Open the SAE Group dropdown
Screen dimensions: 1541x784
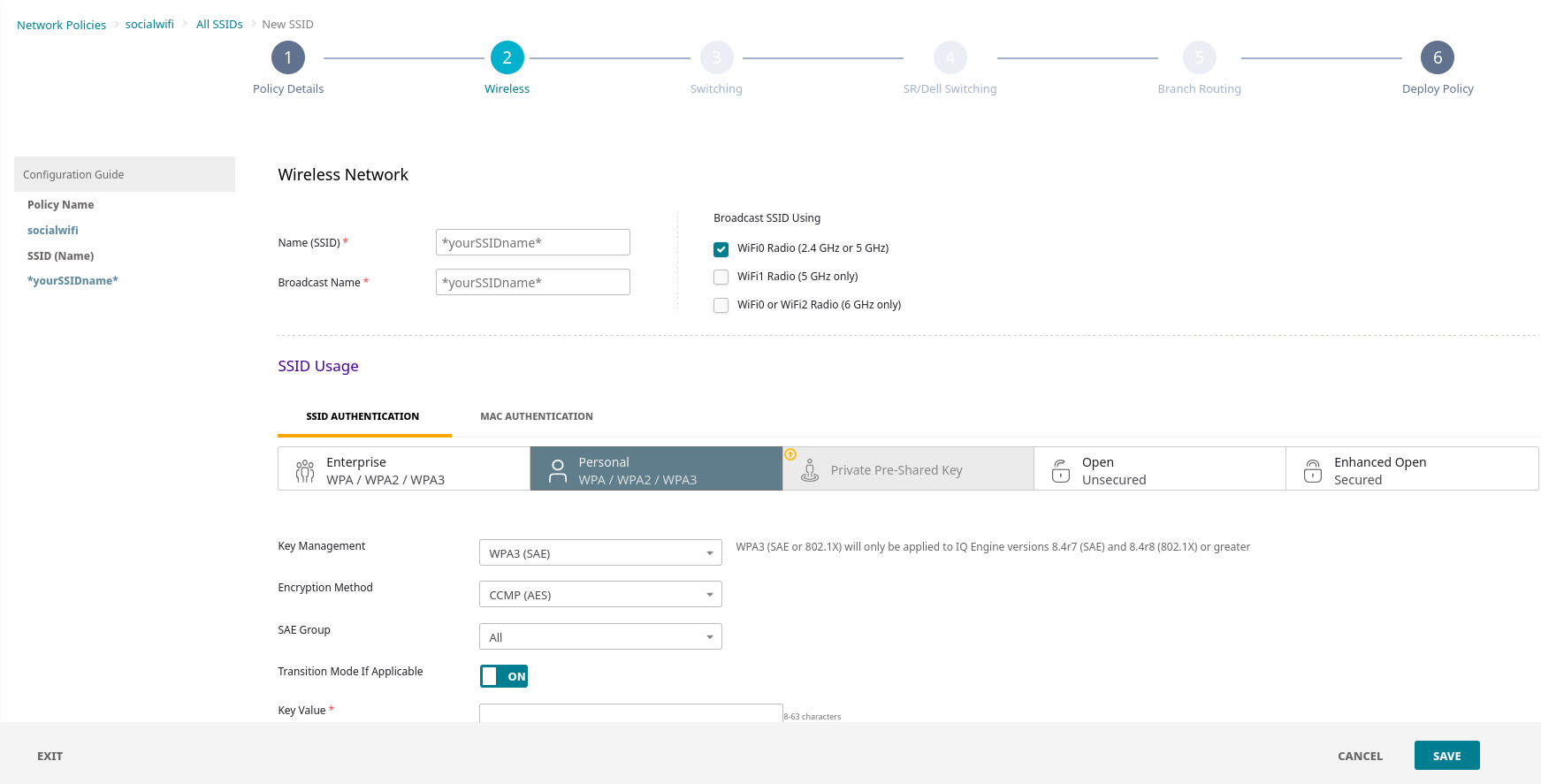pyautogui.click(x=600, y=637)
